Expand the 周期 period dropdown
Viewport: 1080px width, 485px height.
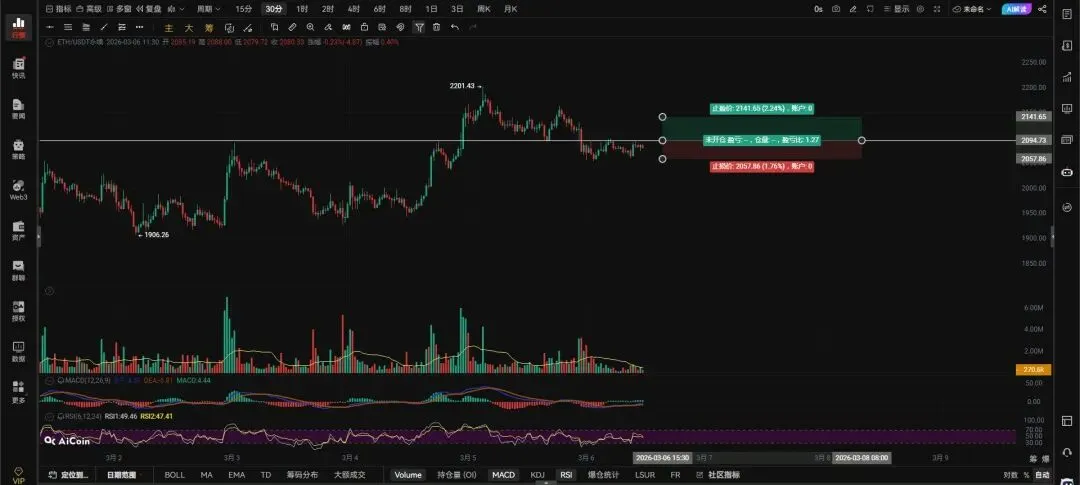click(x=208, y=9)
